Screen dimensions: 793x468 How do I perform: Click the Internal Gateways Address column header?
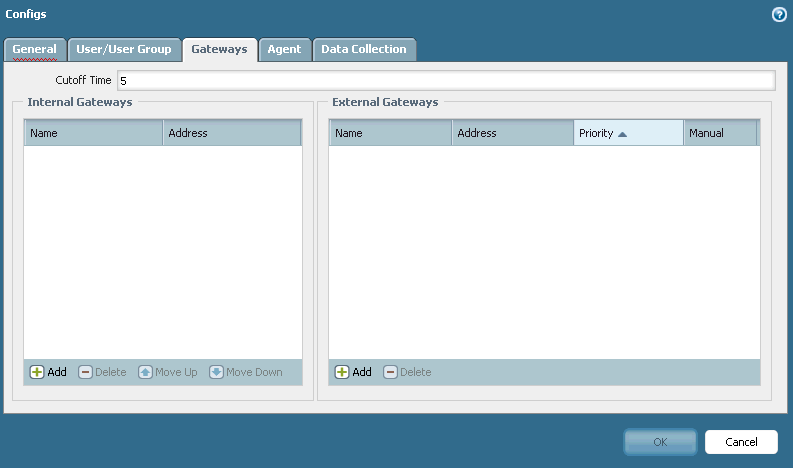click(231, 133)
